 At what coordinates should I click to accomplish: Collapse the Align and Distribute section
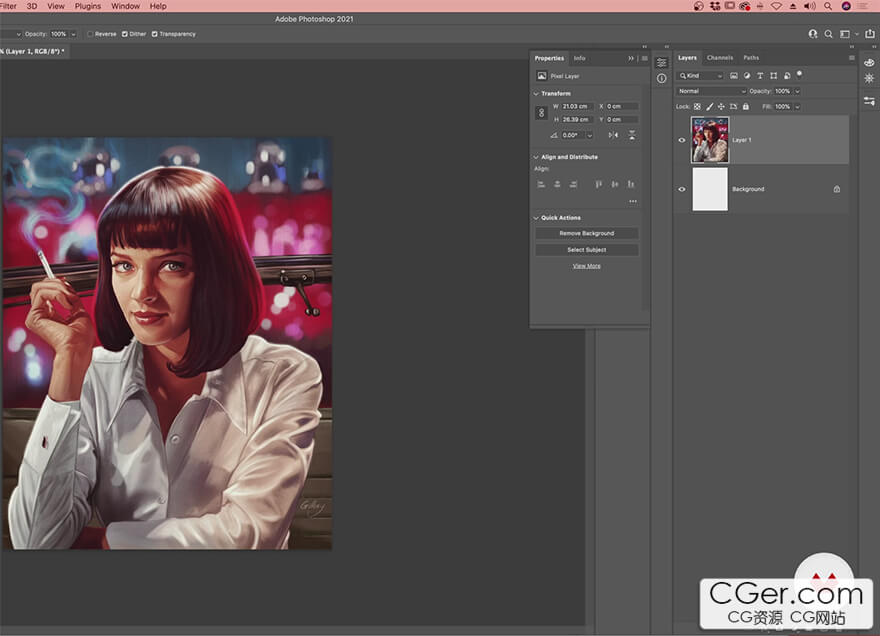(536, 157)
